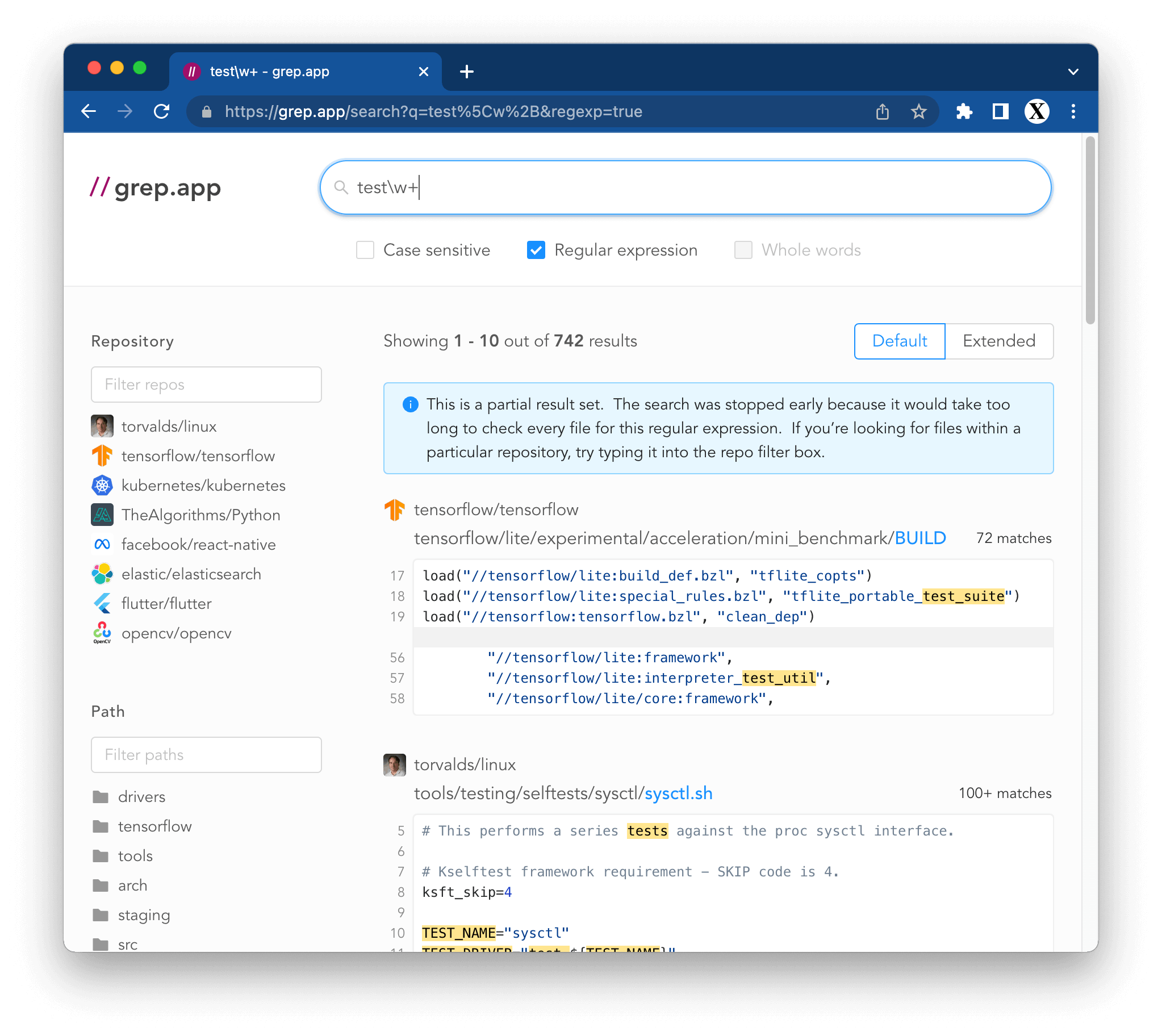Open the tab search chevron dropdown
Viewport: 1162px width, 1036px height.
click(x=1073, y=72)
